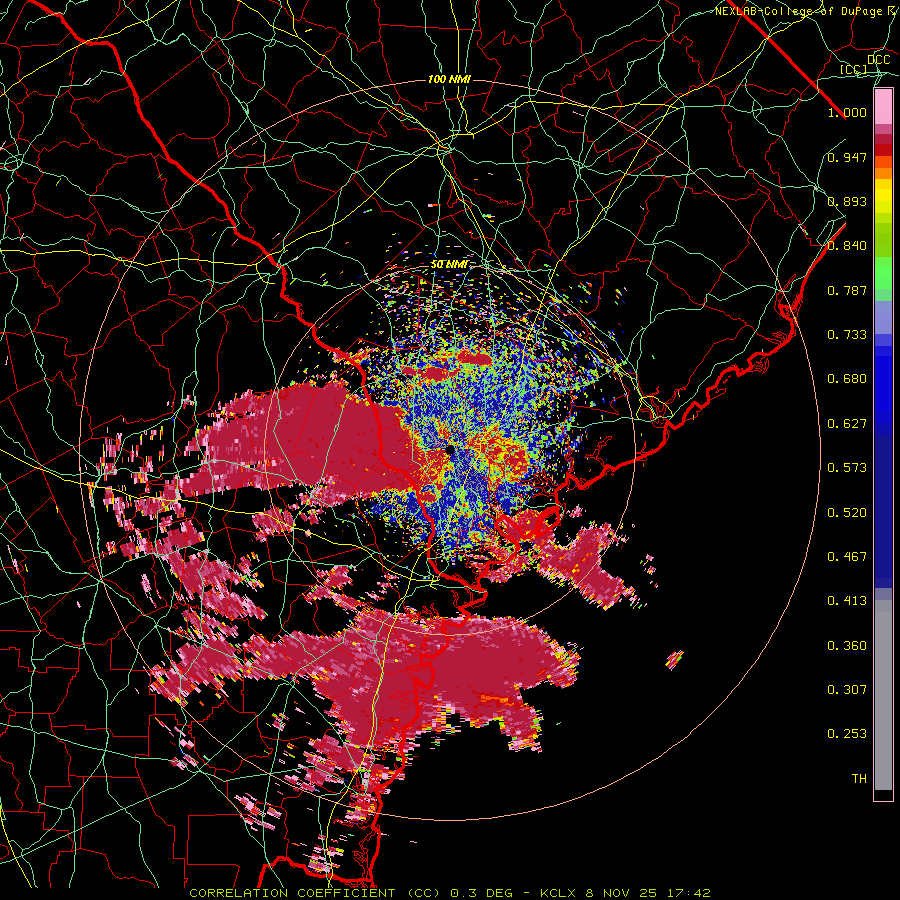This screenshot has height=900, width=900.
Task: Select the 0.253 legend value
Action: coord(847,734)
